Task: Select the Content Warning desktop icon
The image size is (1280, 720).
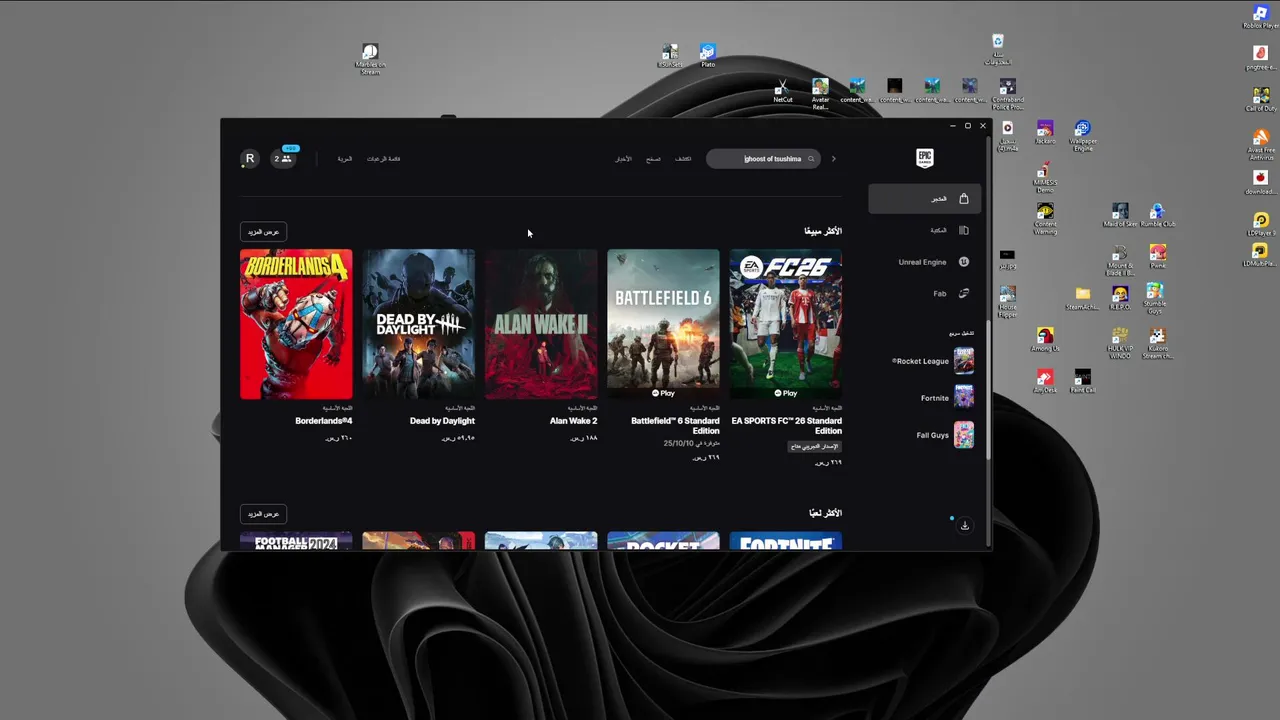Action: 1045,219
